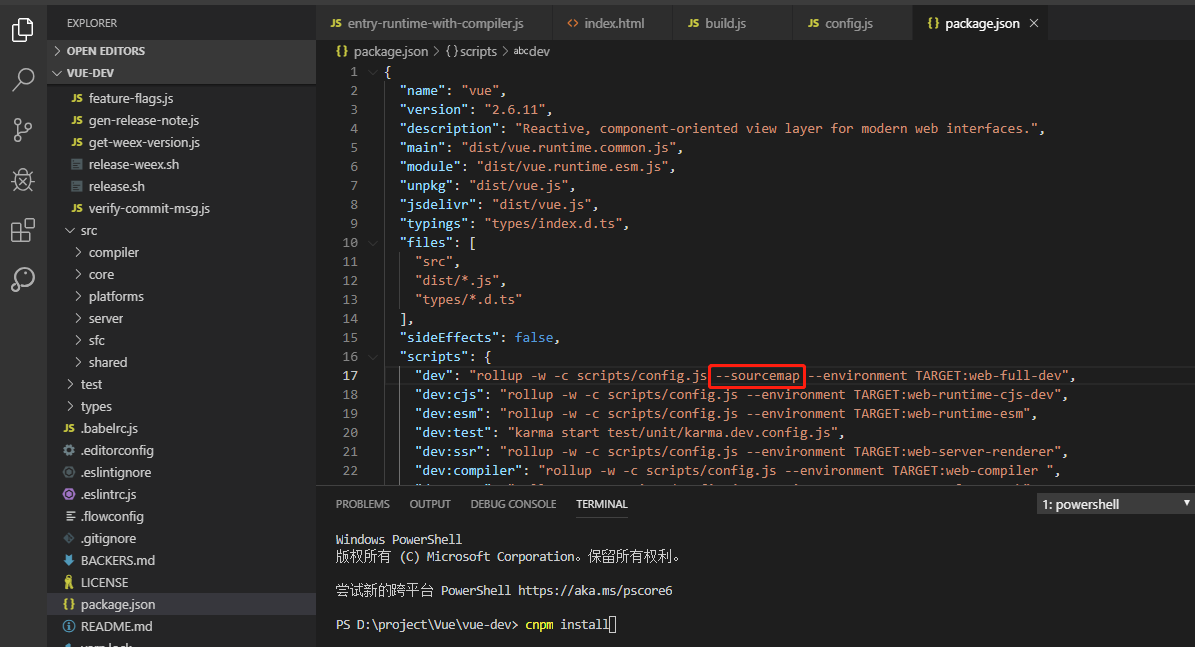1195x647 pixels.
Task: Select the package.json editor tab
Action: click(980, 24)
